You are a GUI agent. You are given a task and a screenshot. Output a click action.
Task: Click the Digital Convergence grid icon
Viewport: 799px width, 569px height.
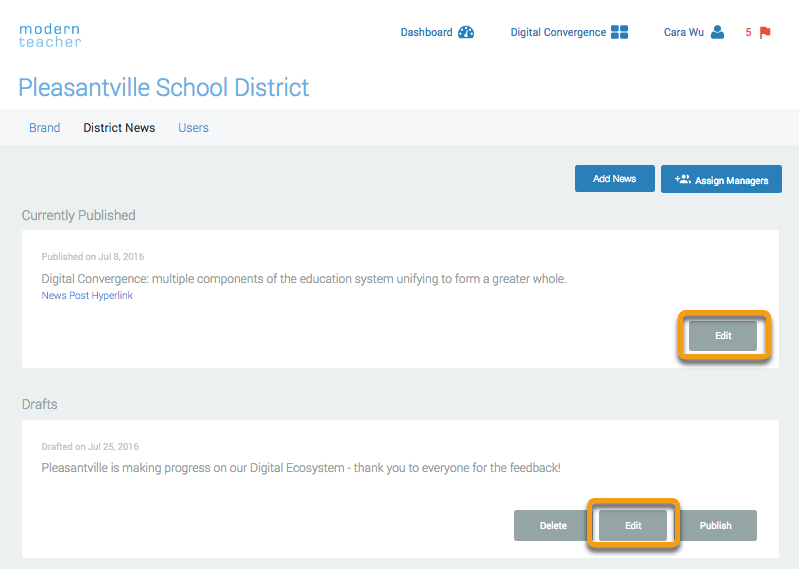coord(620,32)
